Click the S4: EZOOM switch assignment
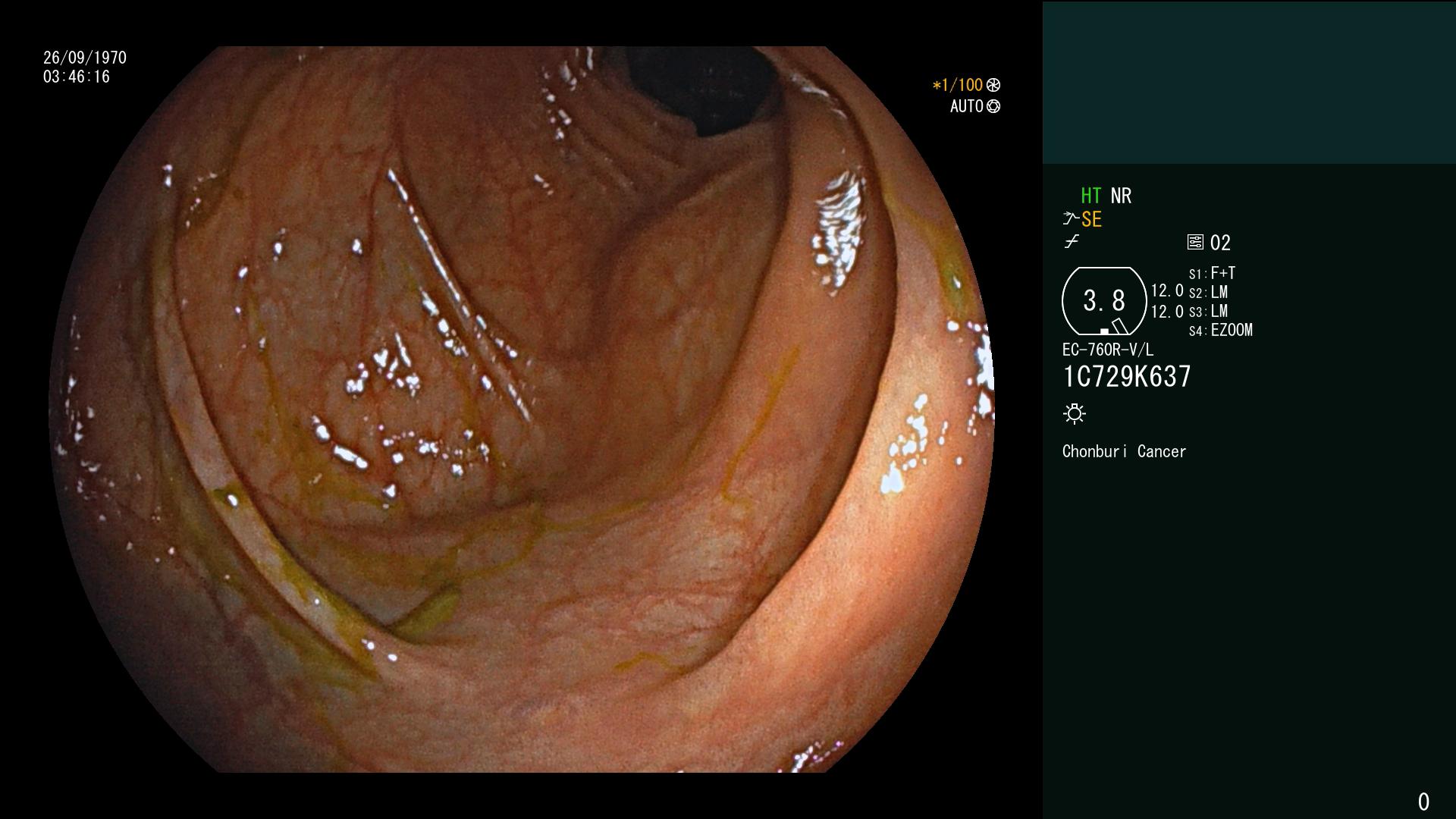Image resolution: width=1456 pixels, height=819 pixels. pos(1221,330)
